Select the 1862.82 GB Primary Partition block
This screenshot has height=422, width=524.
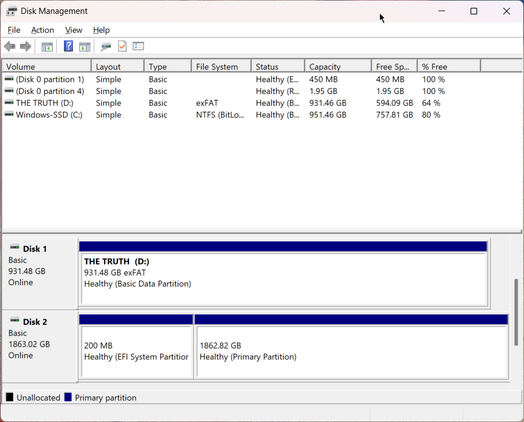[x=351, y=347]
